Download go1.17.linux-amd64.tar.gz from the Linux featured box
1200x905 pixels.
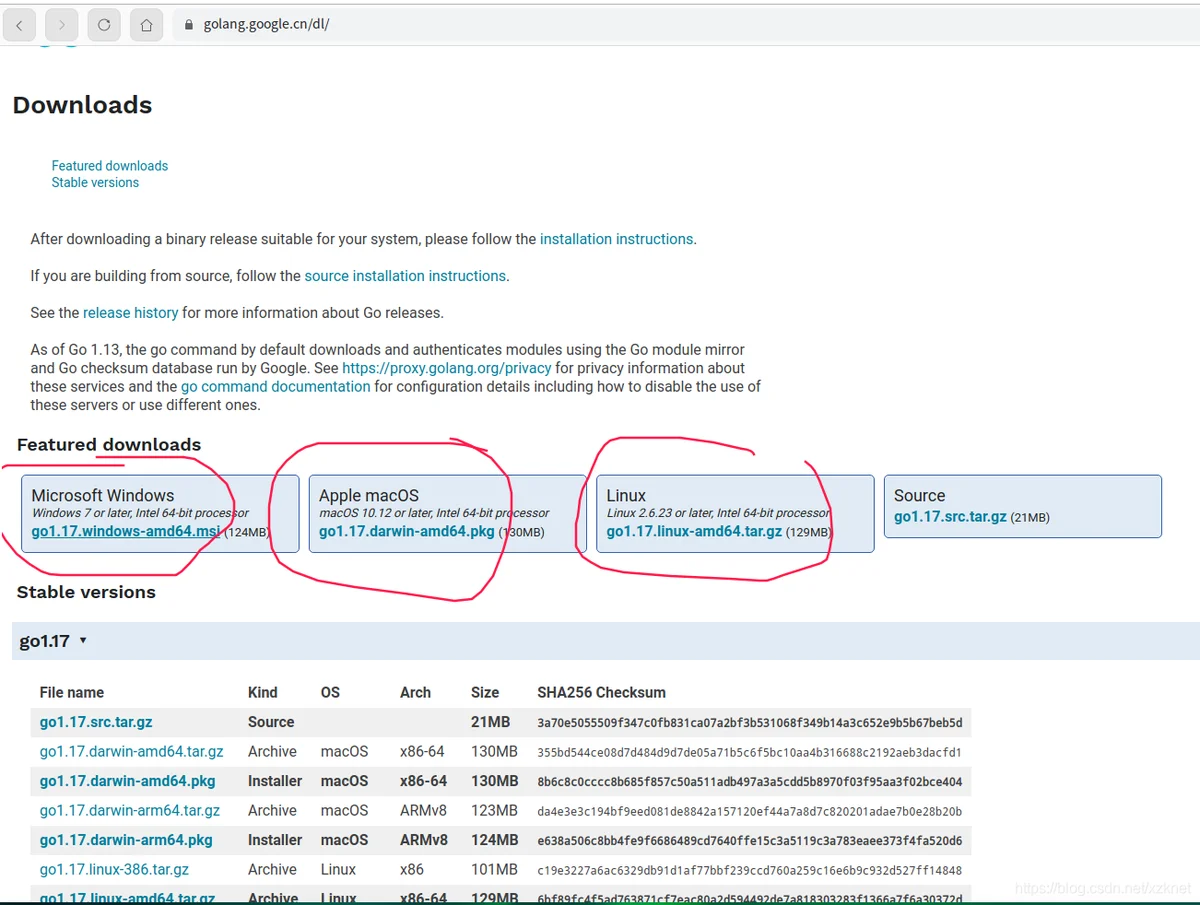[694, 532]
